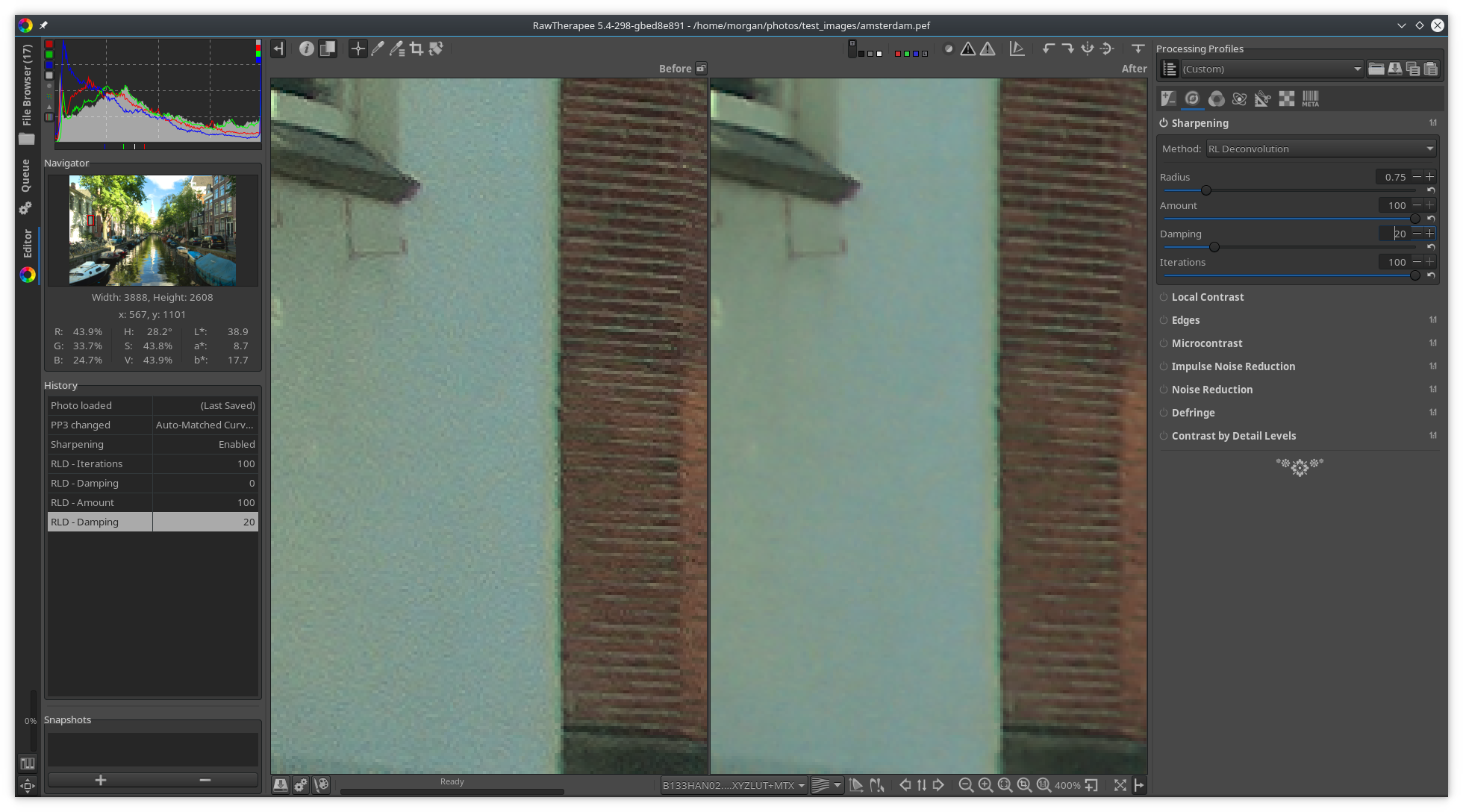
Task: Open the Raw tab checkerboard icon
Action: click(x=1287, y=99)
